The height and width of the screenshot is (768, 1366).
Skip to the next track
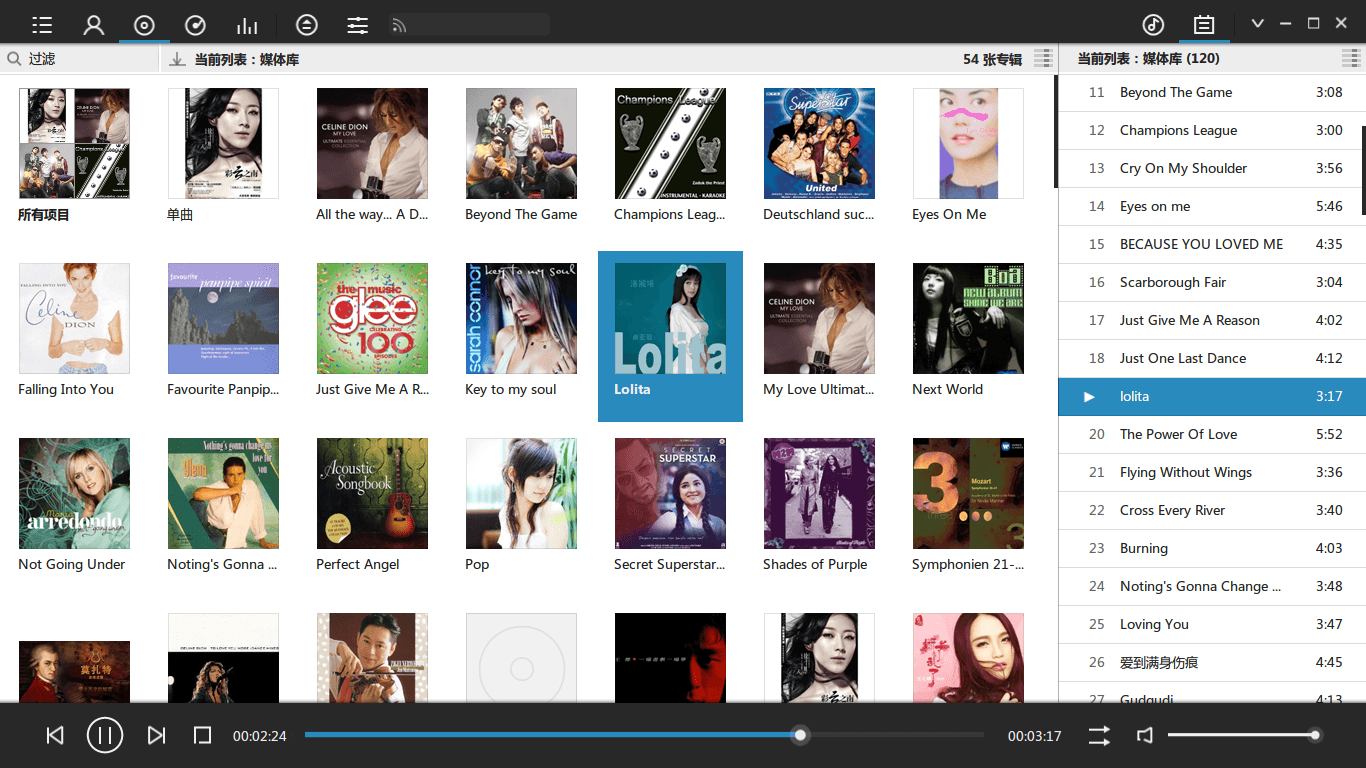click(156, 735)
